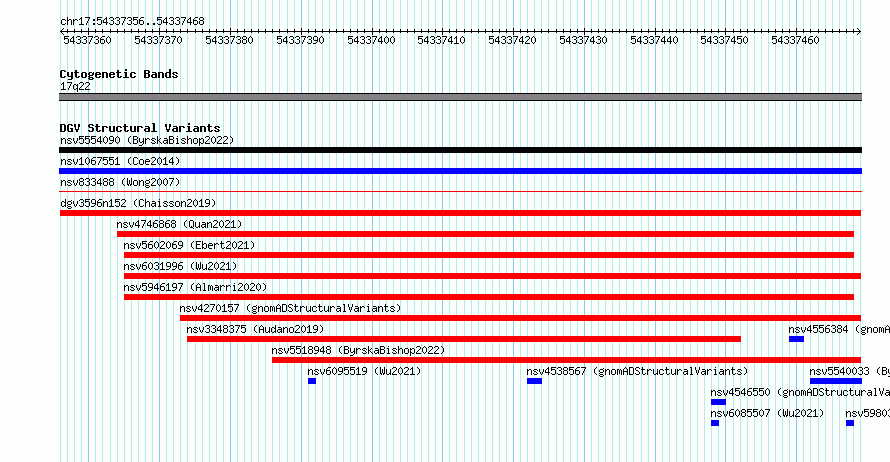Select nsv5946197 (Almarri2020) label
890x462 pixels.
pos(195,287)
